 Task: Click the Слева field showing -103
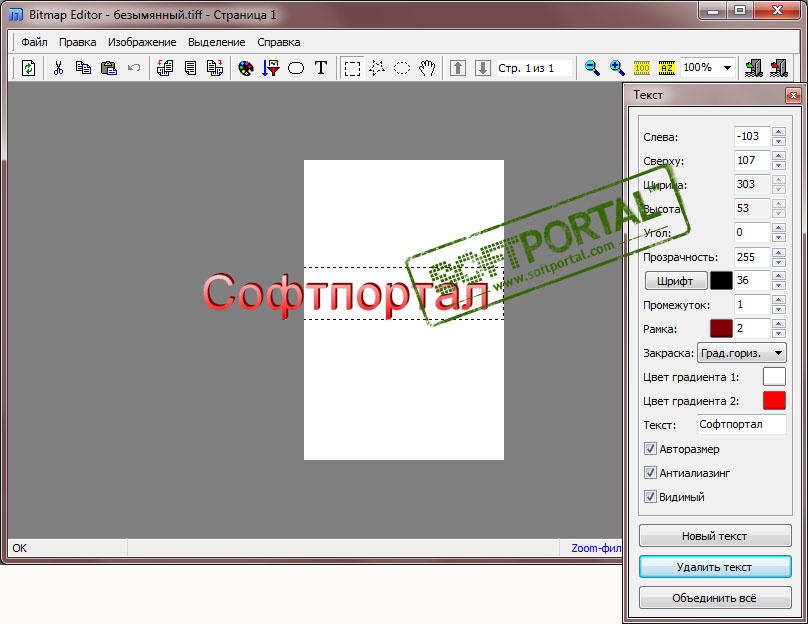[752, 137]
